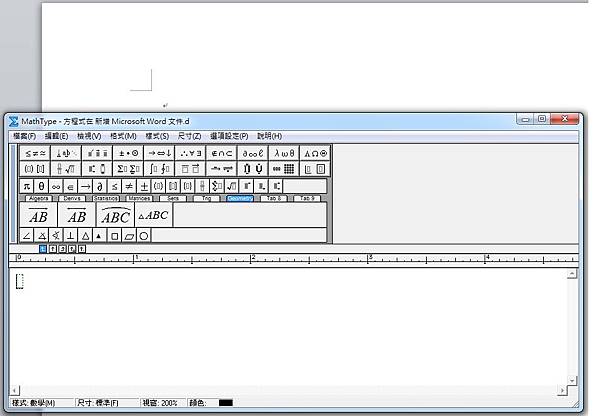Click the black 顏色 color swatch

[226, 403]
